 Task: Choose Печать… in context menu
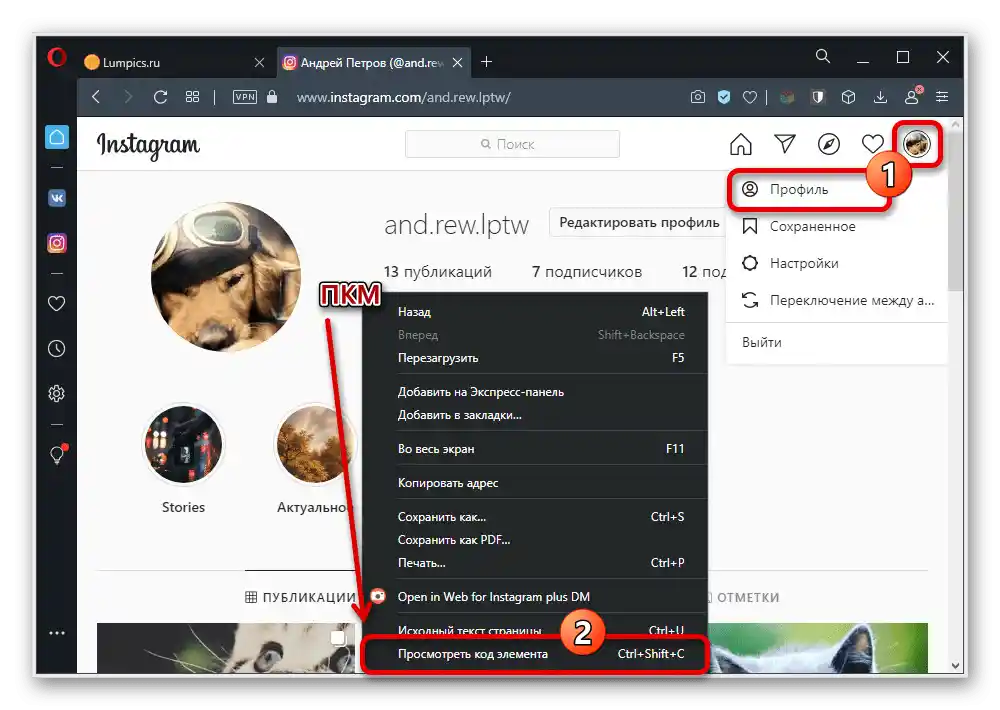coord(536,563)
